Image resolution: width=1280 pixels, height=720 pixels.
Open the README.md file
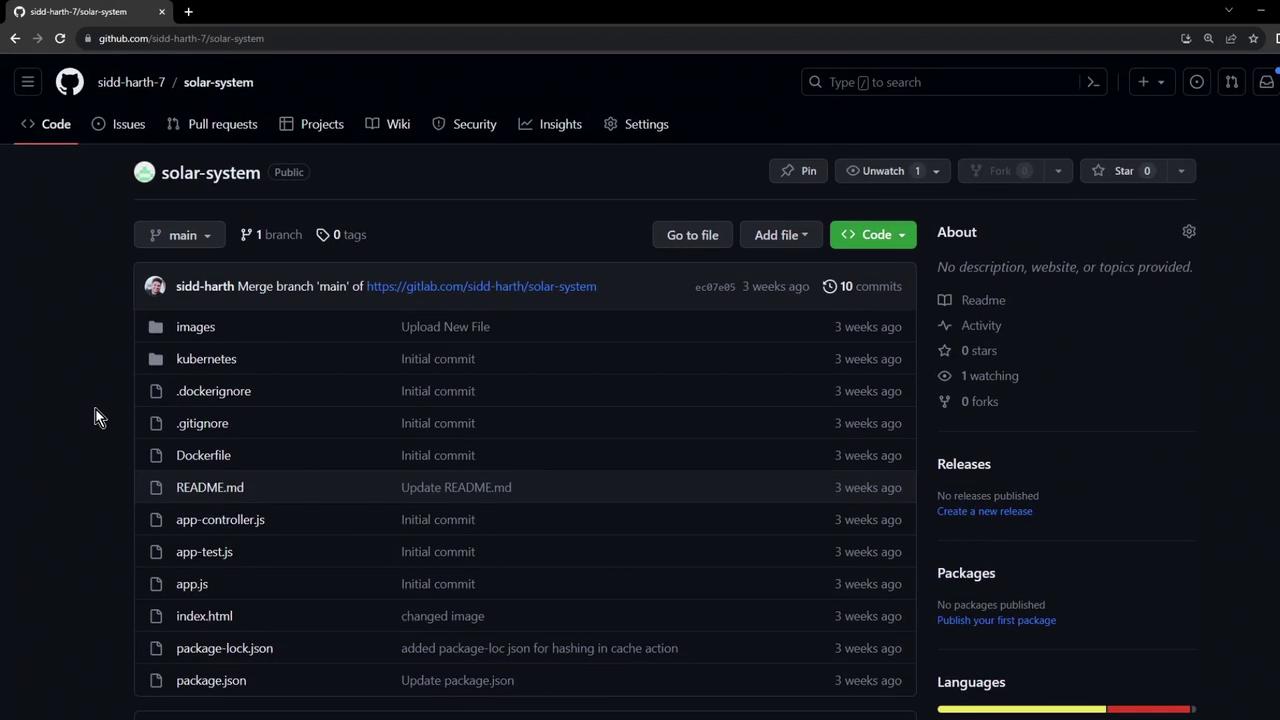click(210, 487)
